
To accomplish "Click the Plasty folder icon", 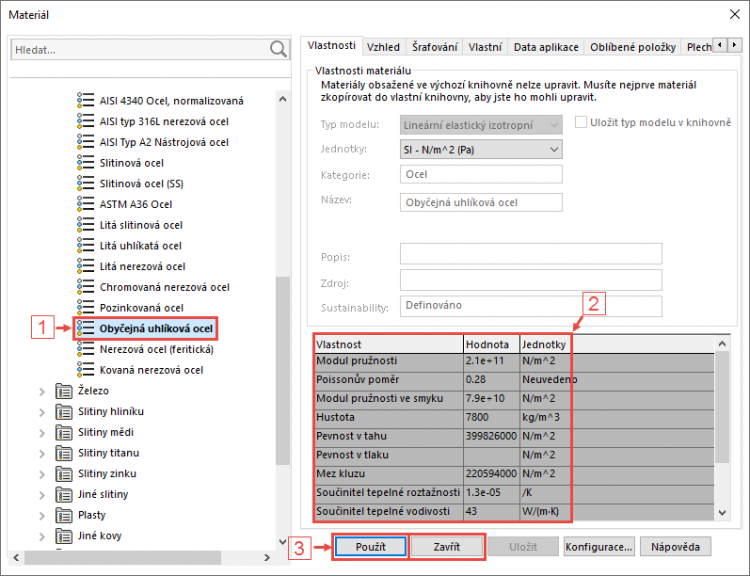I will [x=63, y=516].
